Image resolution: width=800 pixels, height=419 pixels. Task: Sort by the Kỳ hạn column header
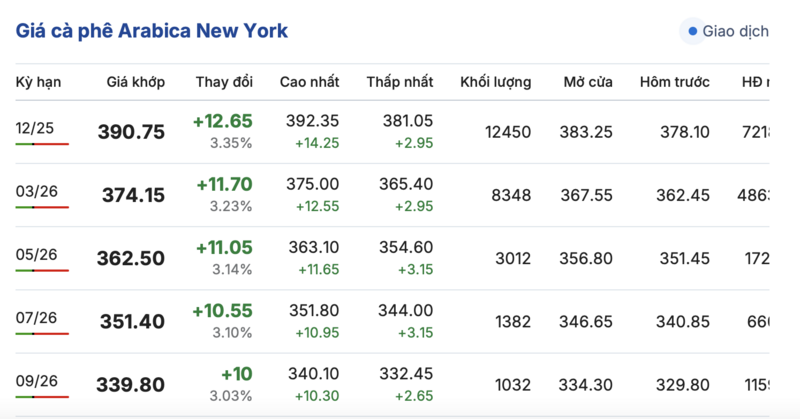pos(39,81)
